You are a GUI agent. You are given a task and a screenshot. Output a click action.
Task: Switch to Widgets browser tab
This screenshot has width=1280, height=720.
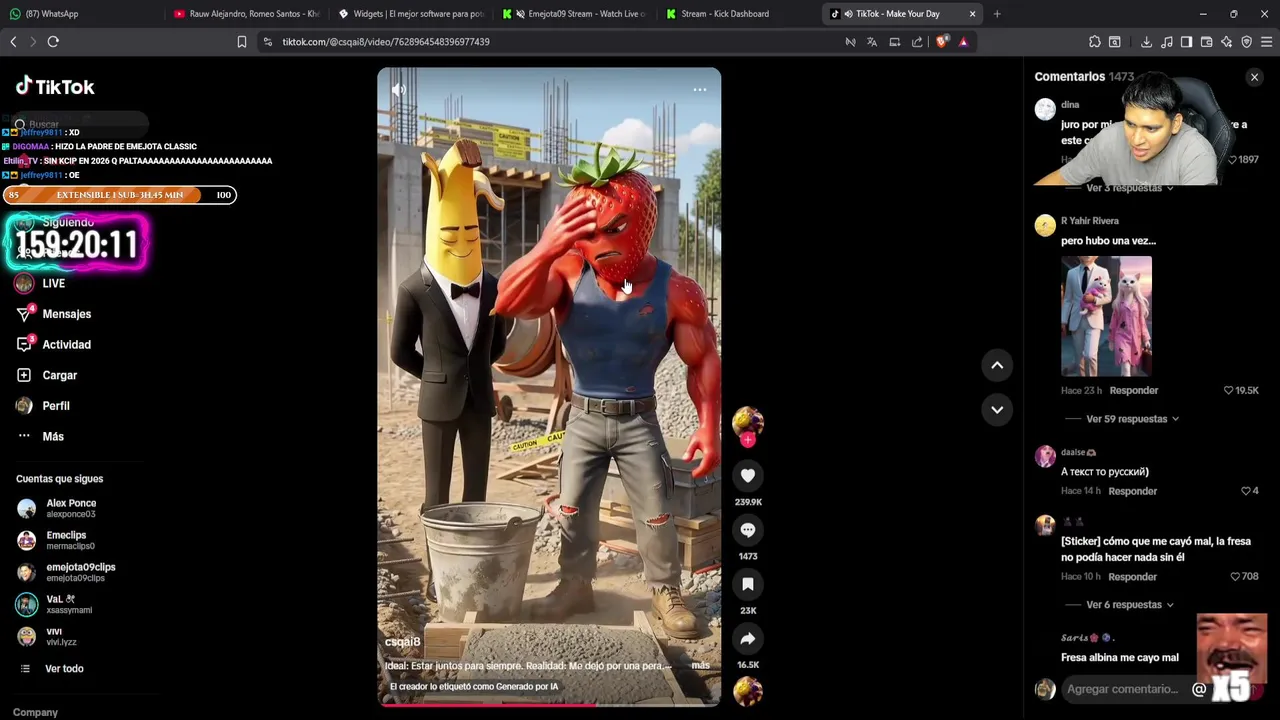411,14
